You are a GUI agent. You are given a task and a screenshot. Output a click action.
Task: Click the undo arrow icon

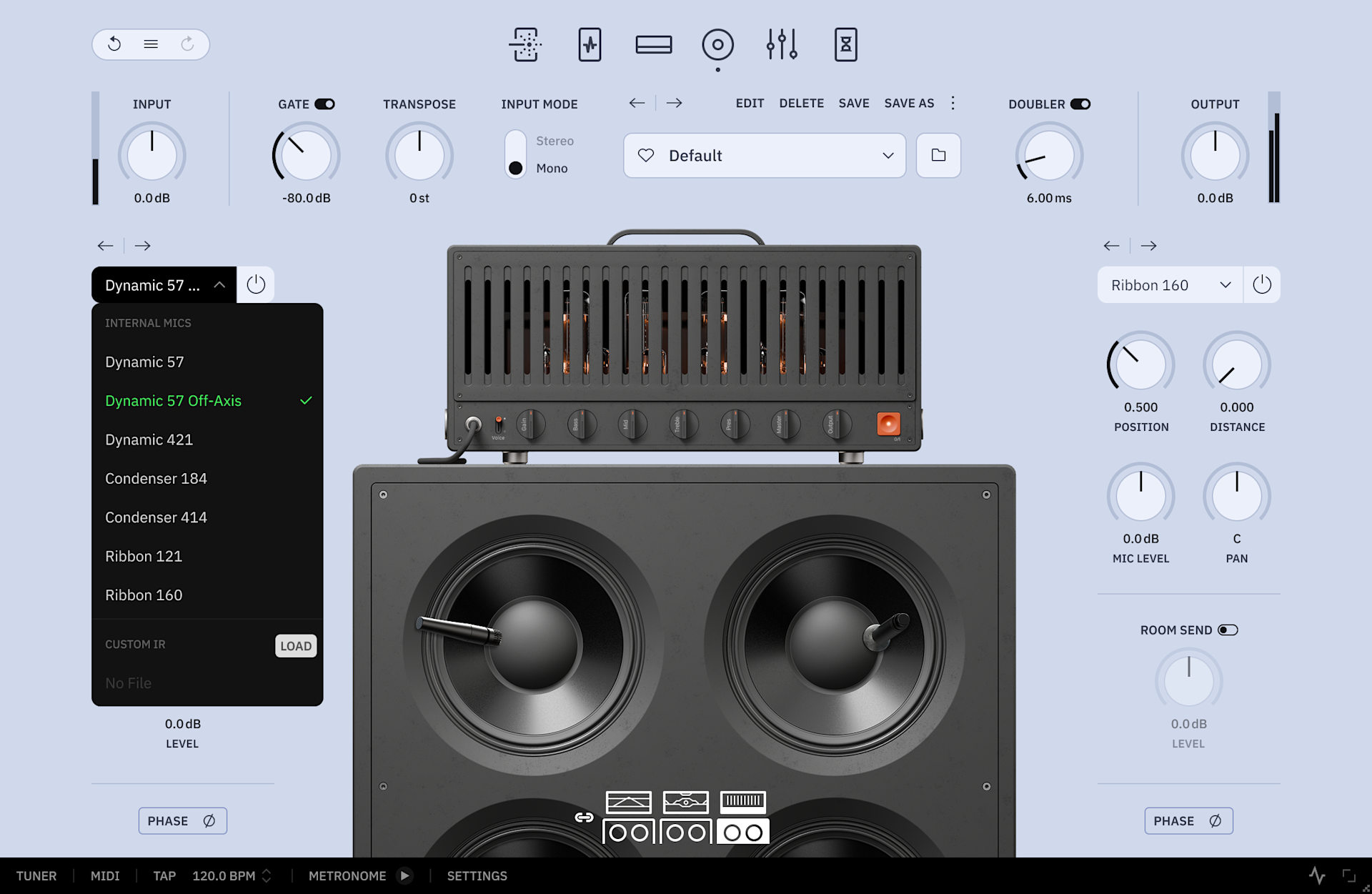point(114,44)
